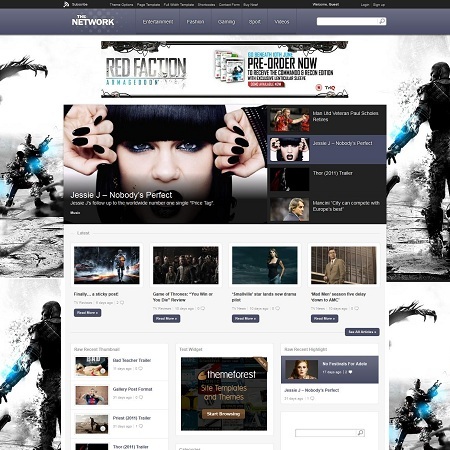
Task: Focus the sidebar search input field
Action: point(326,433)
